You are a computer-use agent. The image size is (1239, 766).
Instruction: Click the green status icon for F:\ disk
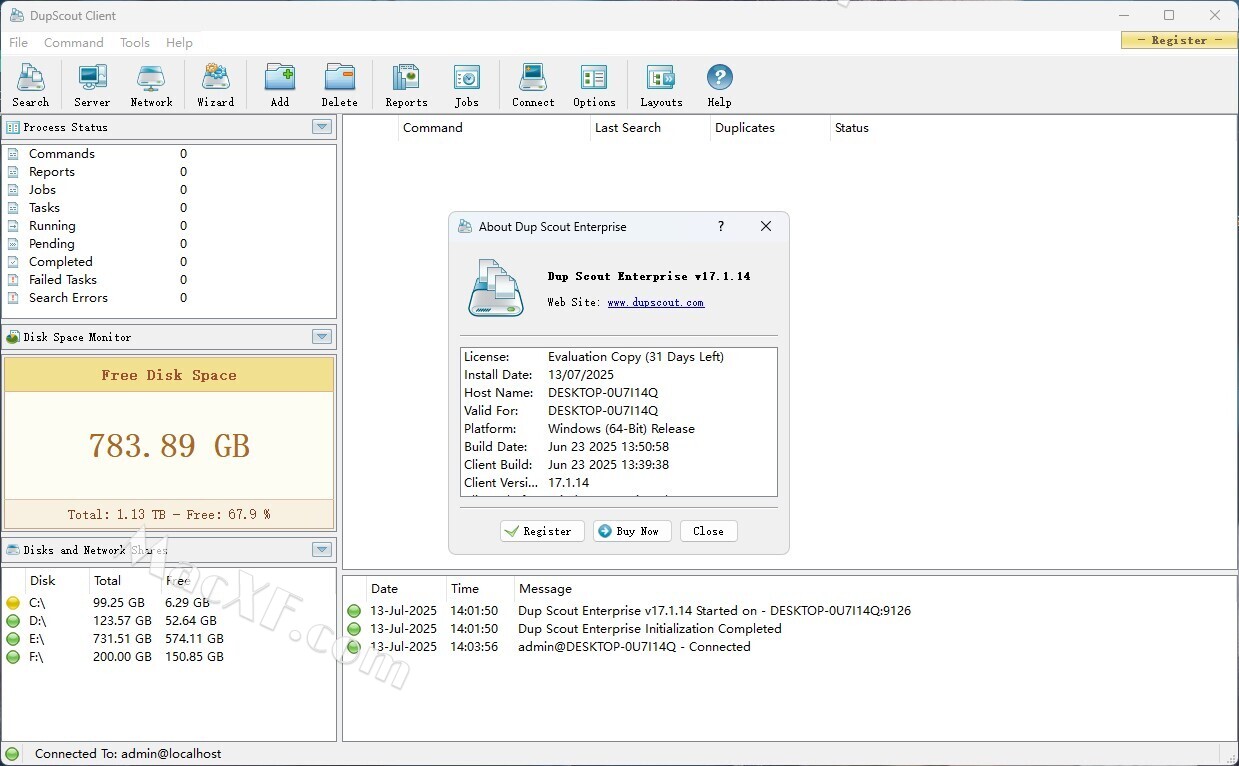tap(13, 657)
